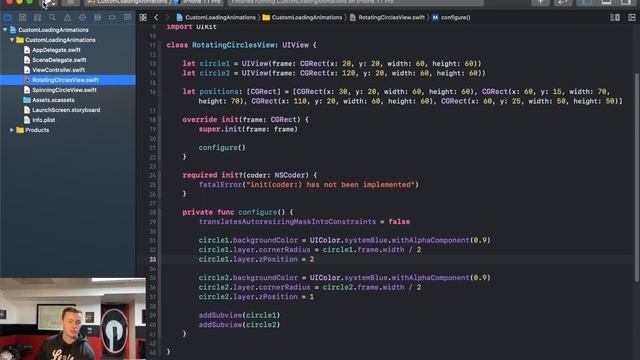Image resolution: width=640 pixels, height=360 pixels.
Task: Click 'circle2.backgroundColor' line in code
Action: 344,278
